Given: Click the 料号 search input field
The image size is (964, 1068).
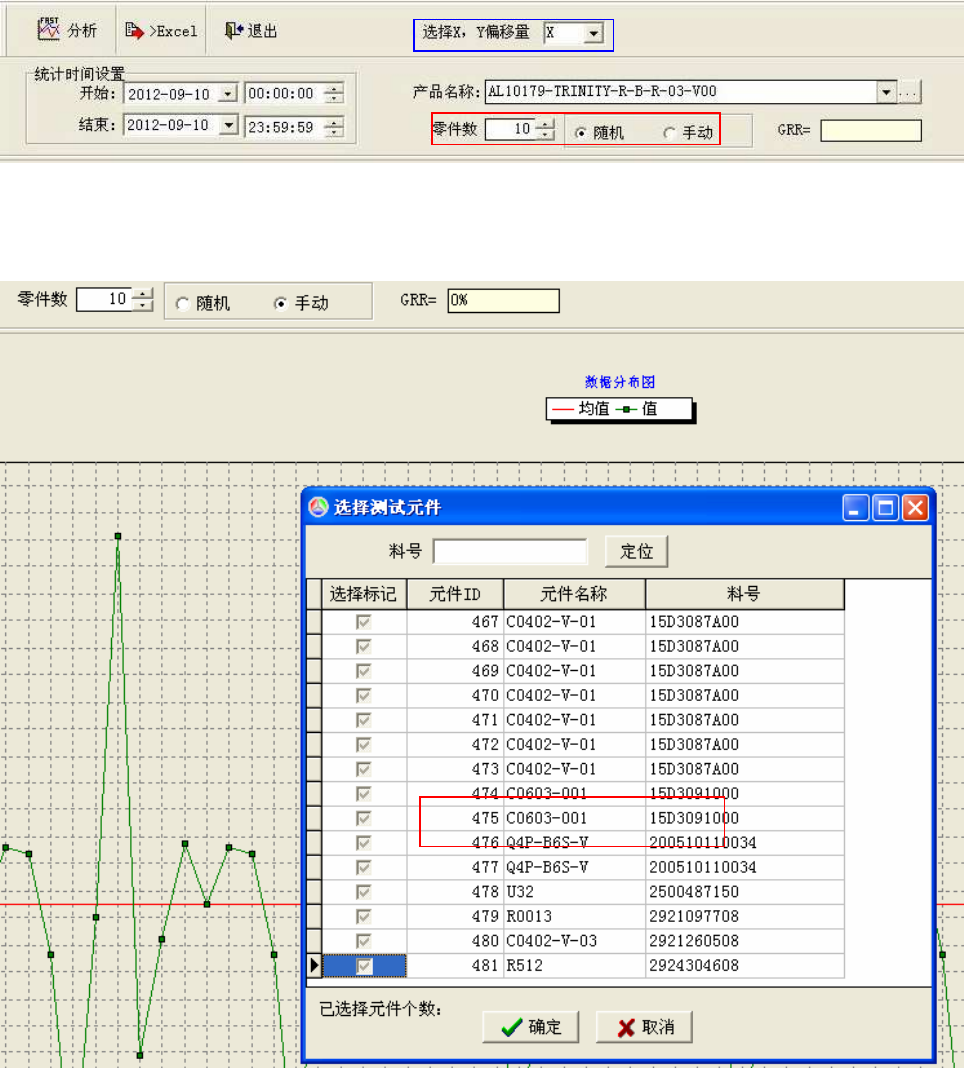Looking at the screenshot, I should coord(510,551).
